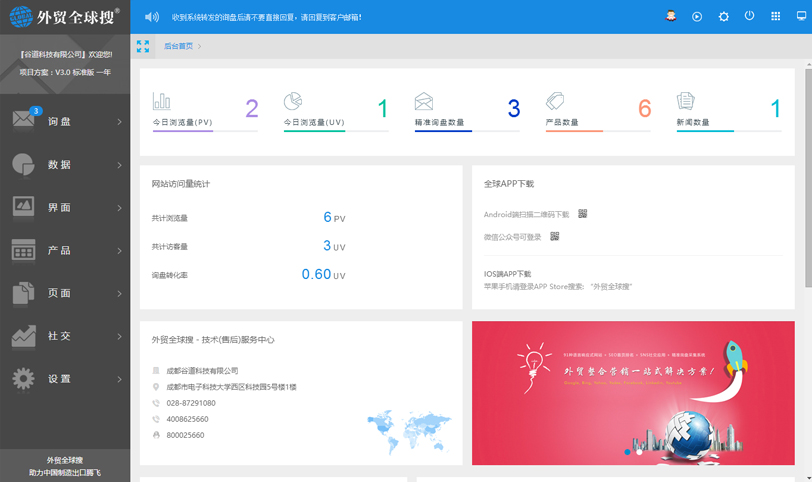The image size is (812, 482).
Task: Click the 精准询盘数量 stat card
Action: tap(467, 110)
